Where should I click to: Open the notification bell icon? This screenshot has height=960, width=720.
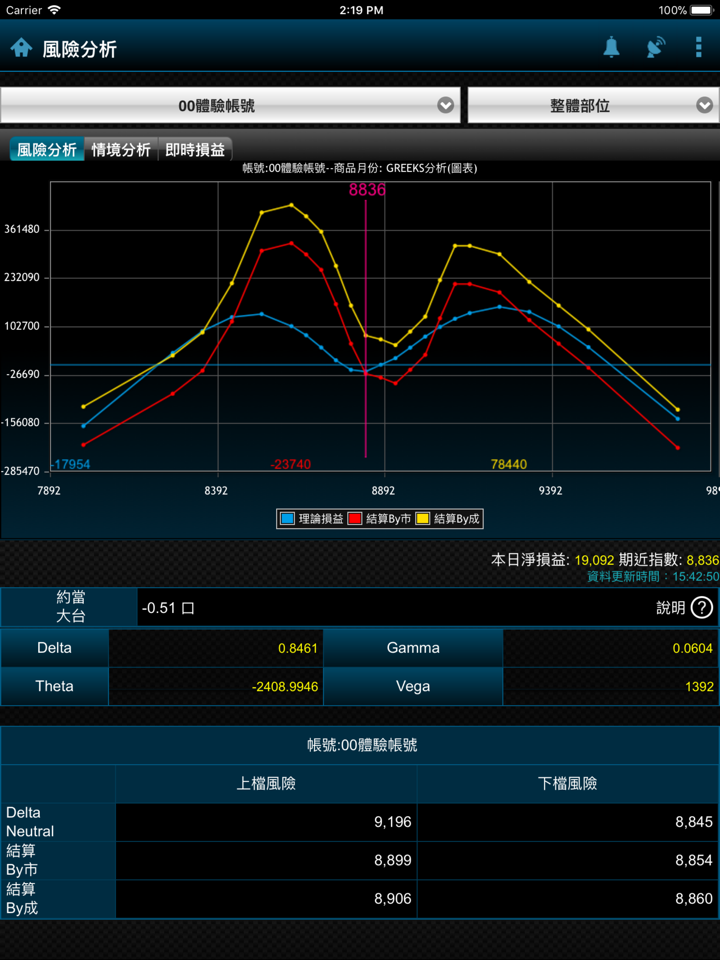pyautogui.click(x=611, y=47)
